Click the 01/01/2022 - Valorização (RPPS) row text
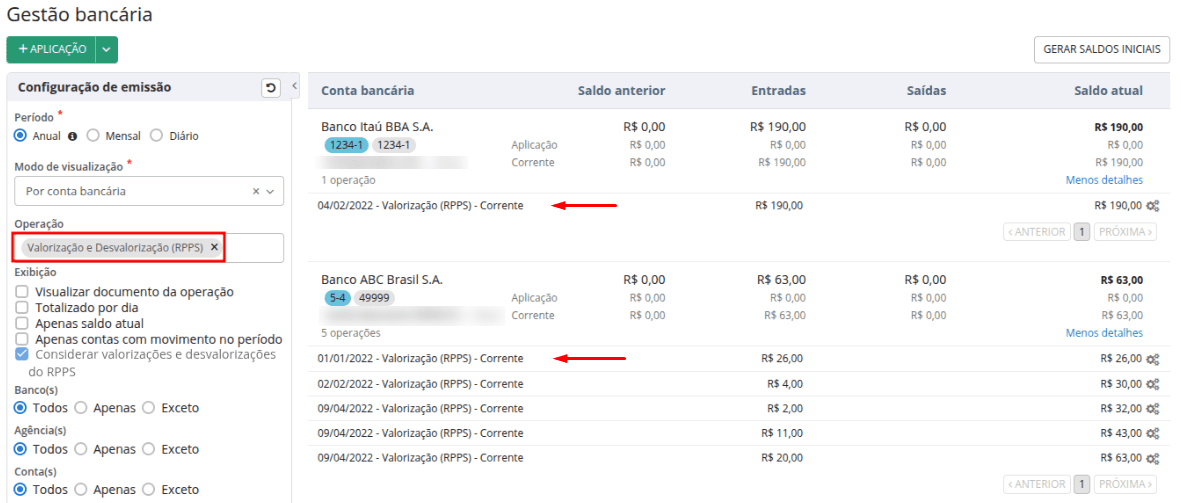 click(420, 358)
